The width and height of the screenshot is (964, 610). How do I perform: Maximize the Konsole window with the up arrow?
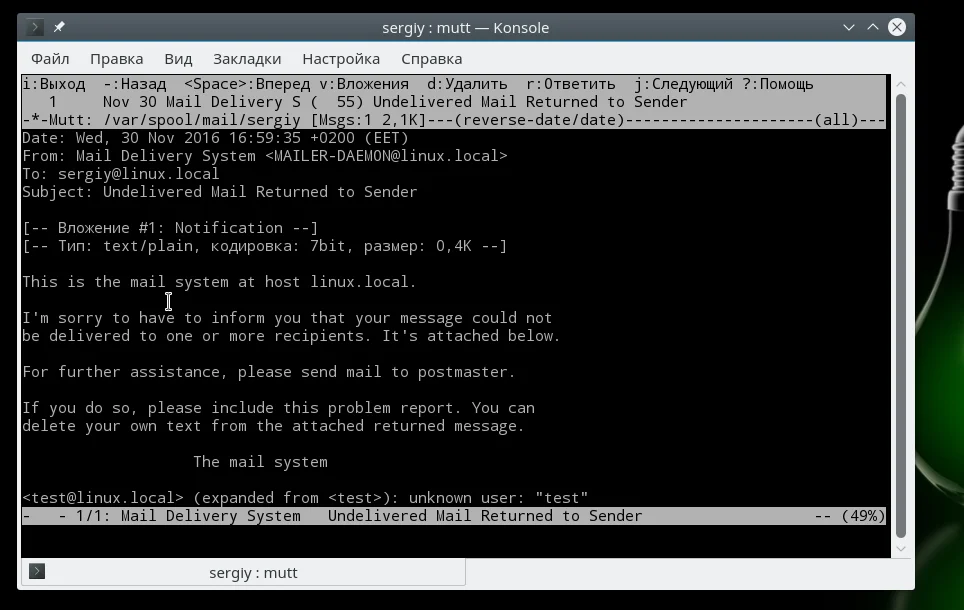point(873,28)
